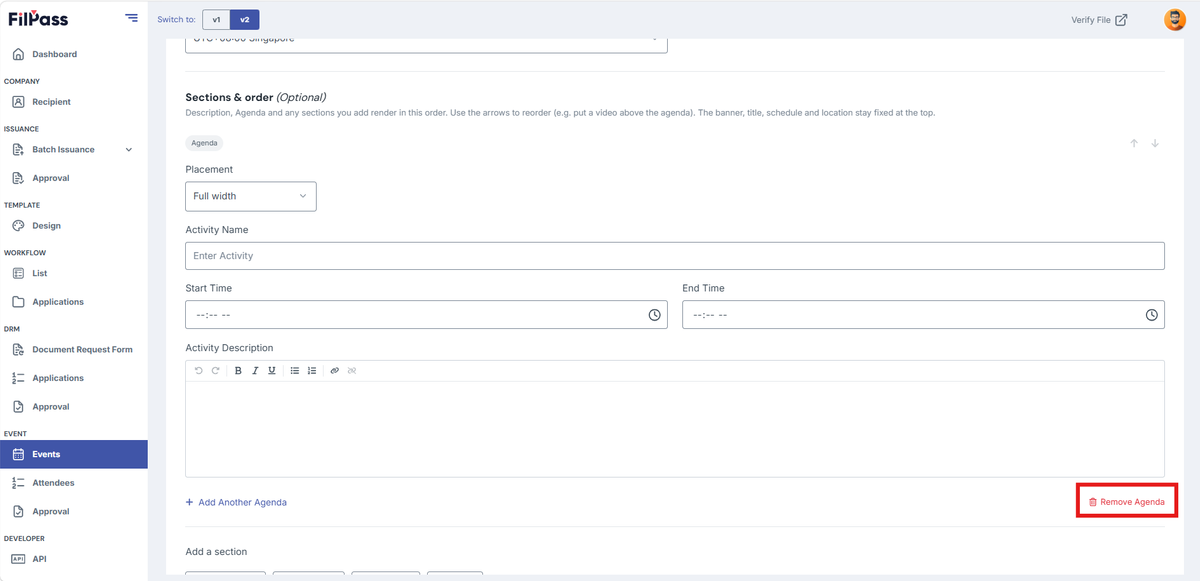Move the Agenda section up
The width and height of the screenshot is (1200, 581).
click(x=1134, y=143)
